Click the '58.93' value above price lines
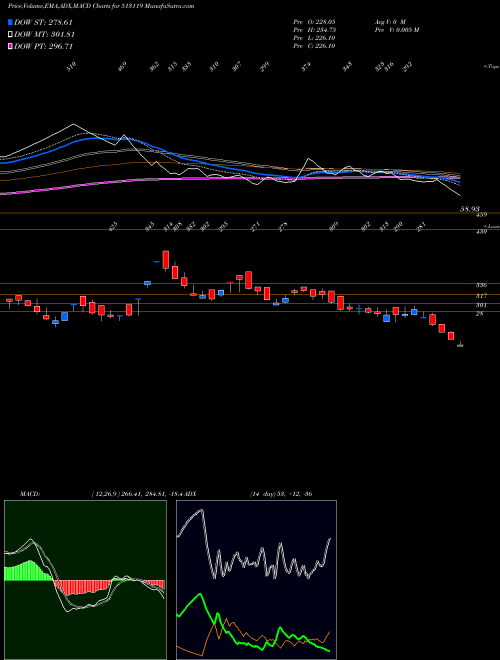The width and height of the screenshot is (500, 660). (471, 208)
